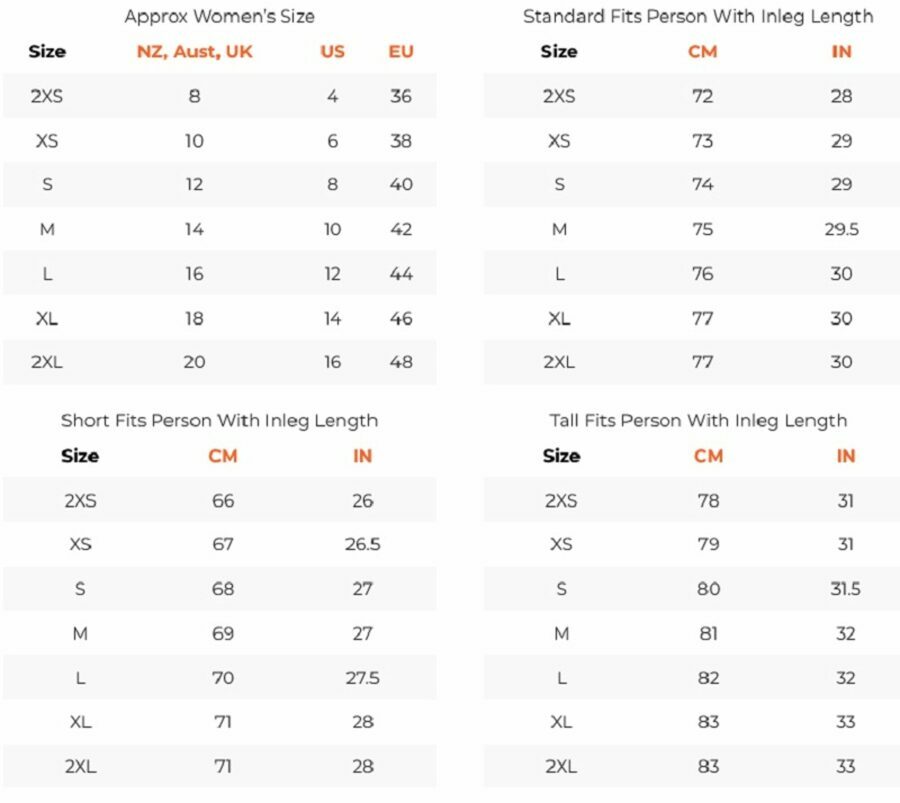This screenshot has width=900, height=803.
Task: Click the EU column header
Action: point(401,52)
